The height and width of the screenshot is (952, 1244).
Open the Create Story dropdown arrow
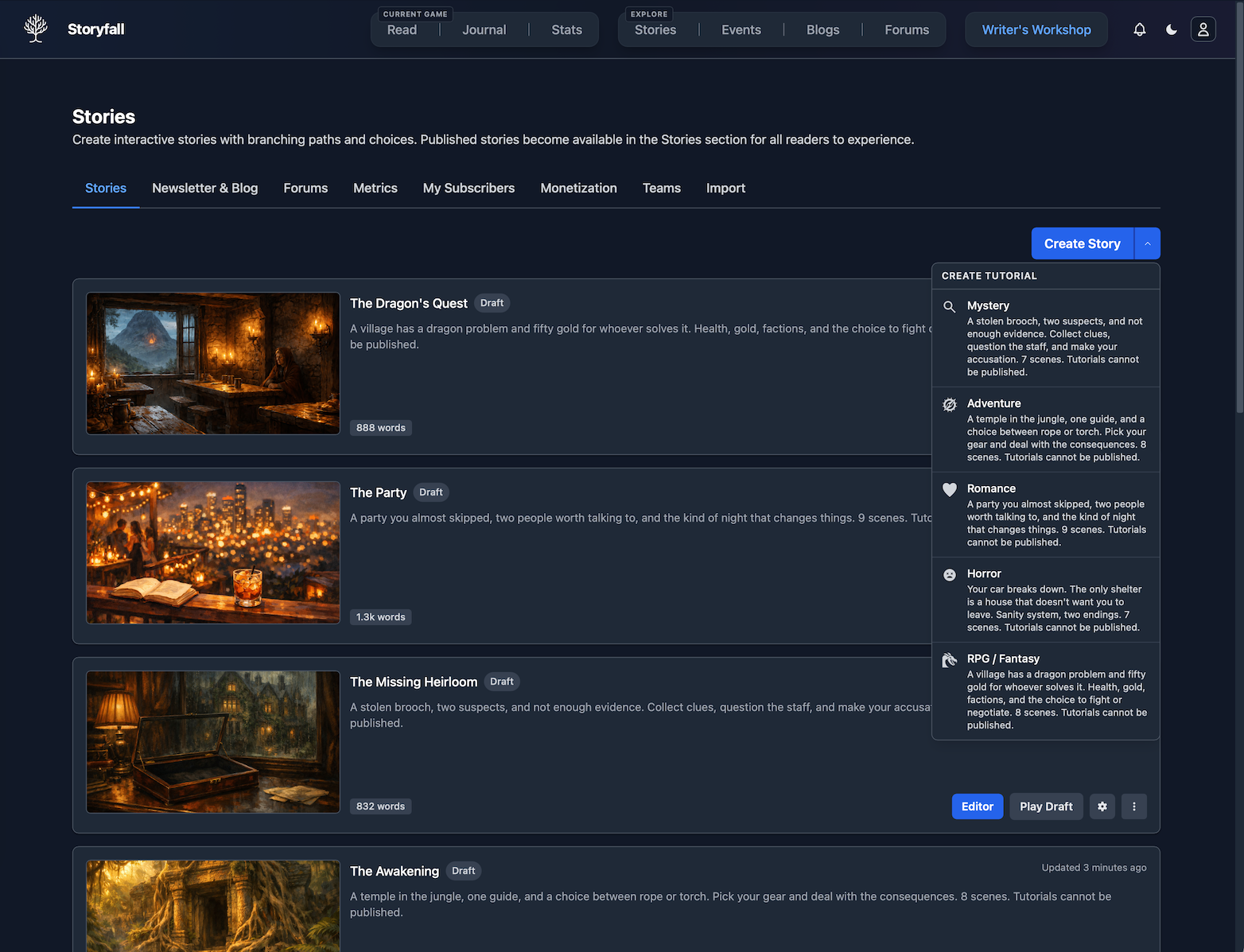[x=1147, y=243]
